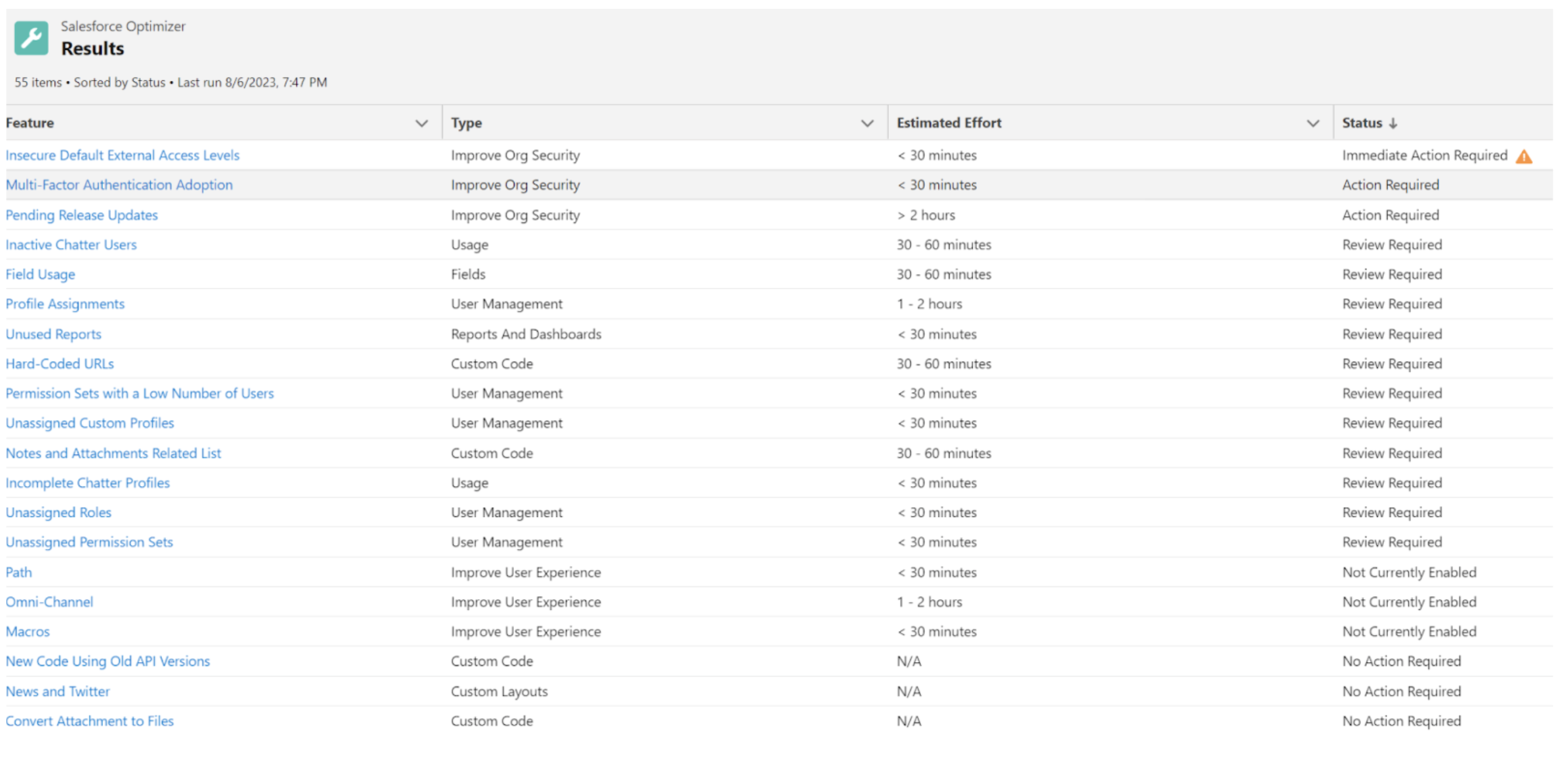Click 'Improve Org Security' in Pending Release Updates row
Screen dimensions: 1568x779
[515, 215]
